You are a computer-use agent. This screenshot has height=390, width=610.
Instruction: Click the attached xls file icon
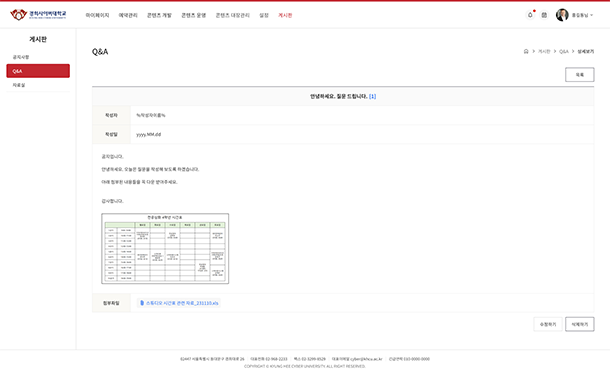click(142, 303)
